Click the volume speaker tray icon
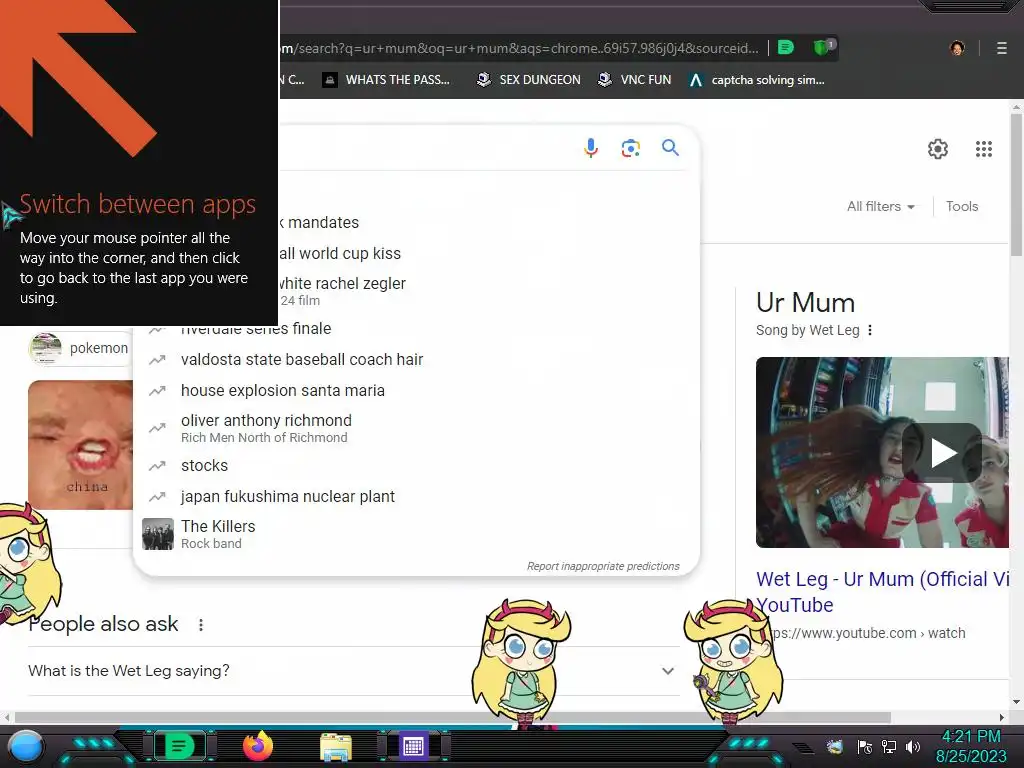 pyautogui.click(x=912, y=746)
